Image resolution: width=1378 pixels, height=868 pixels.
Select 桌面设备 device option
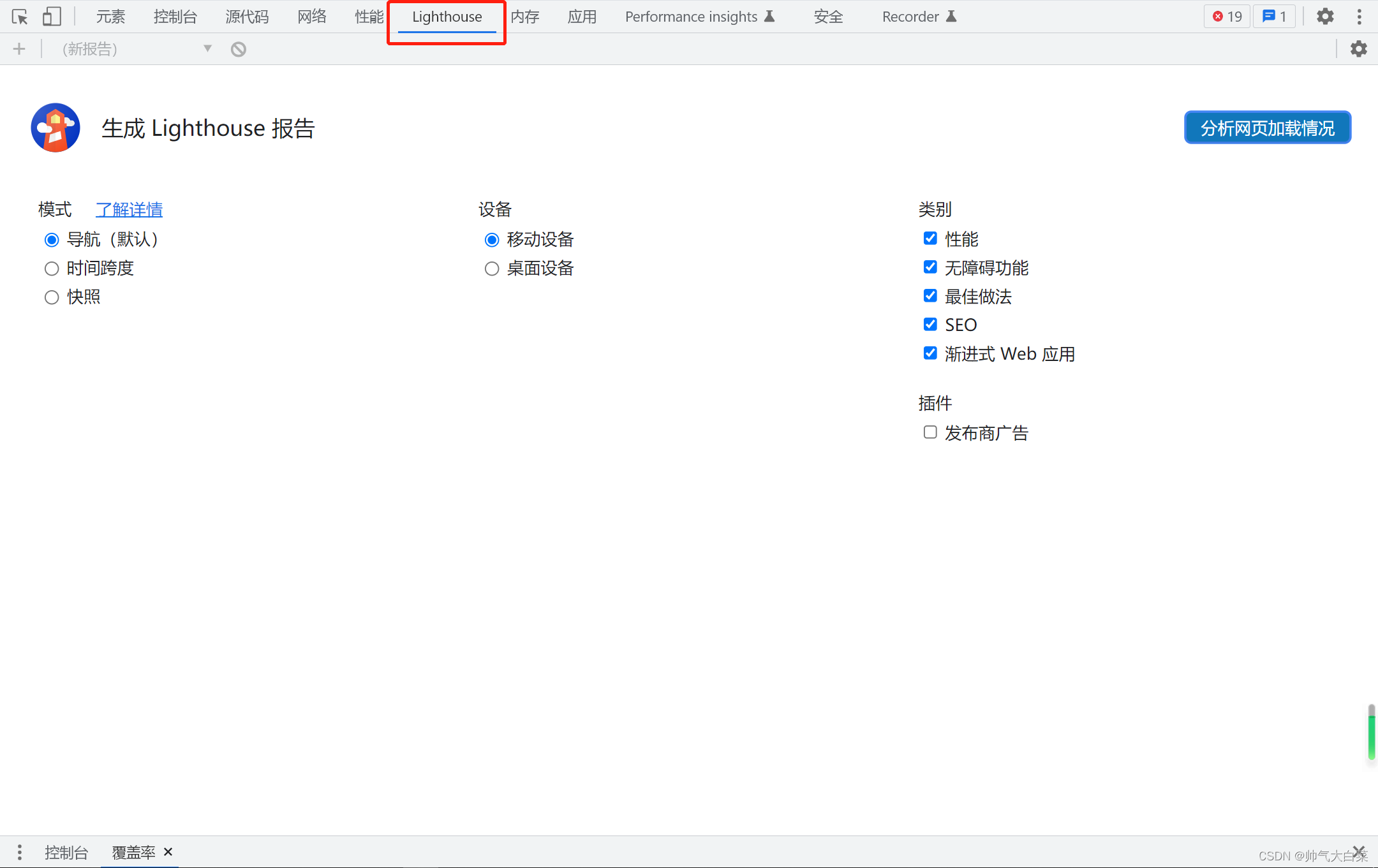point(491,267)
